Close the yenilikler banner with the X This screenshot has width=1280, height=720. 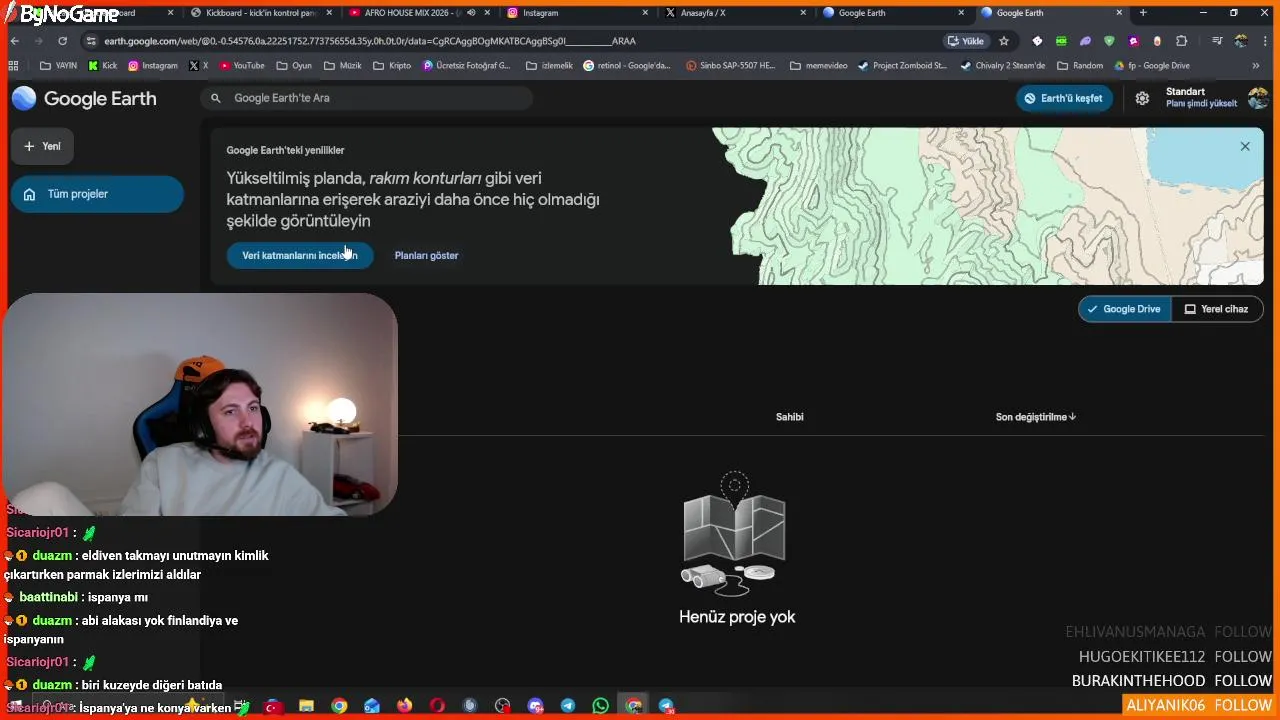1245,146
